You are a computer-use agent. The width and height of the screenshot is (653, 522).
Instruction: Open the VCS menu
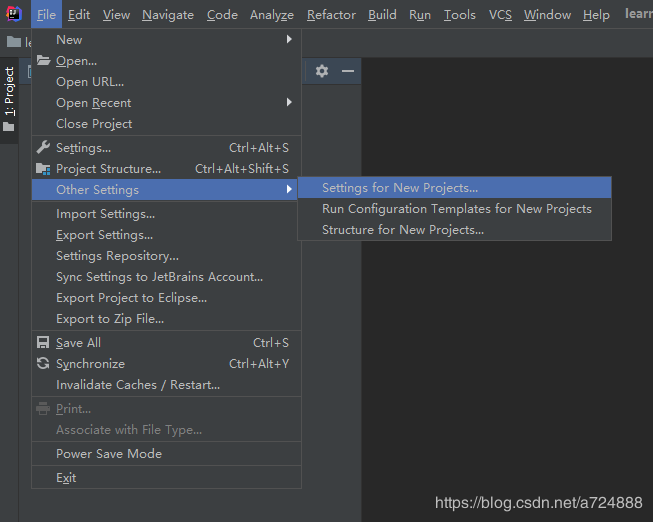[500, 15]
